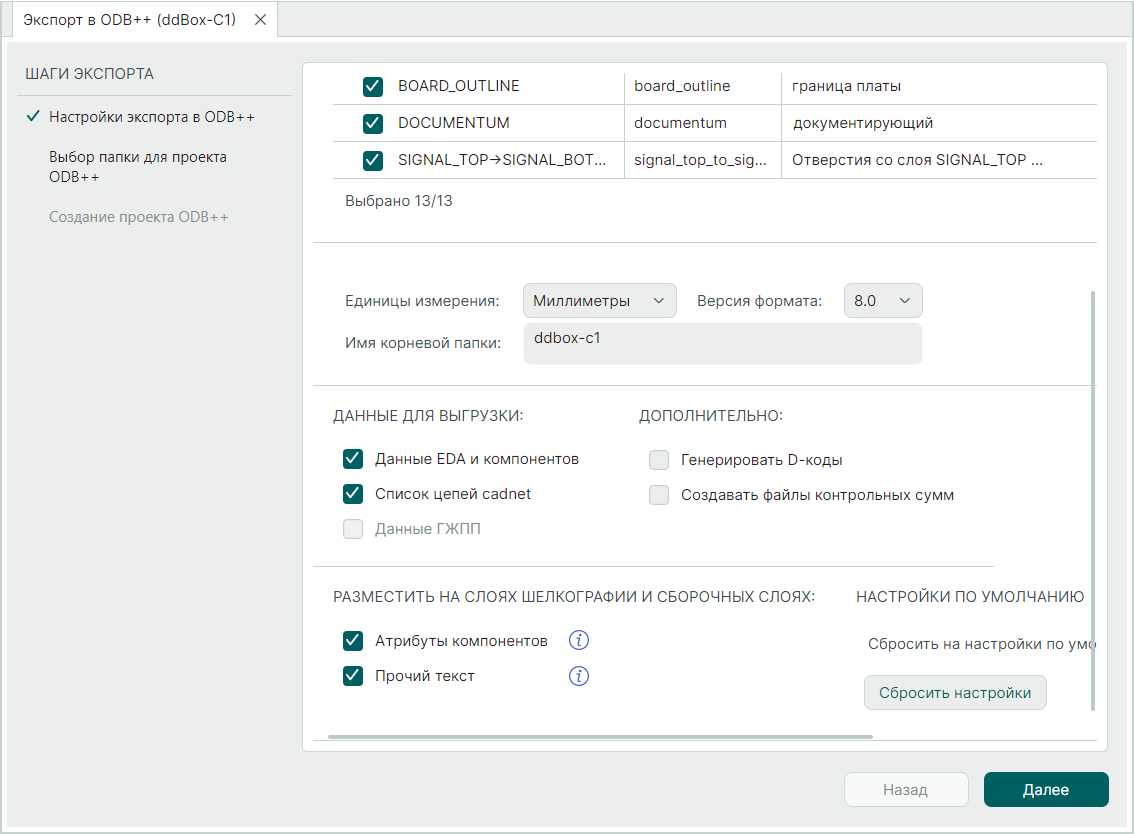The height and width of the screenshot is (834, 1134).
Task: Open the Единицы измерения dropdown
Action: point(599,301)
